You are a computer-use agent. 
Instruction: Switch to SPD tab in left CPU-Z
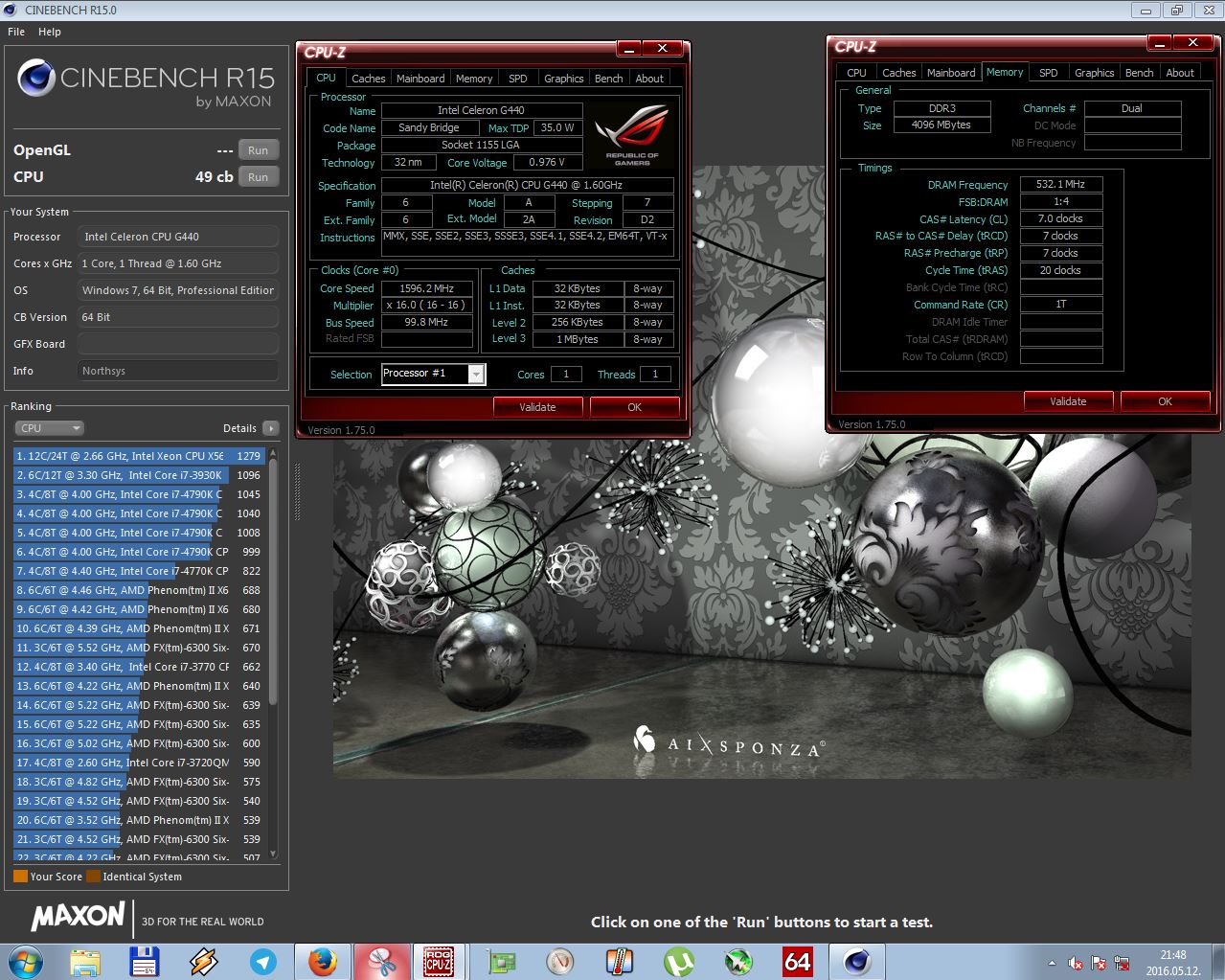[518, 79]
